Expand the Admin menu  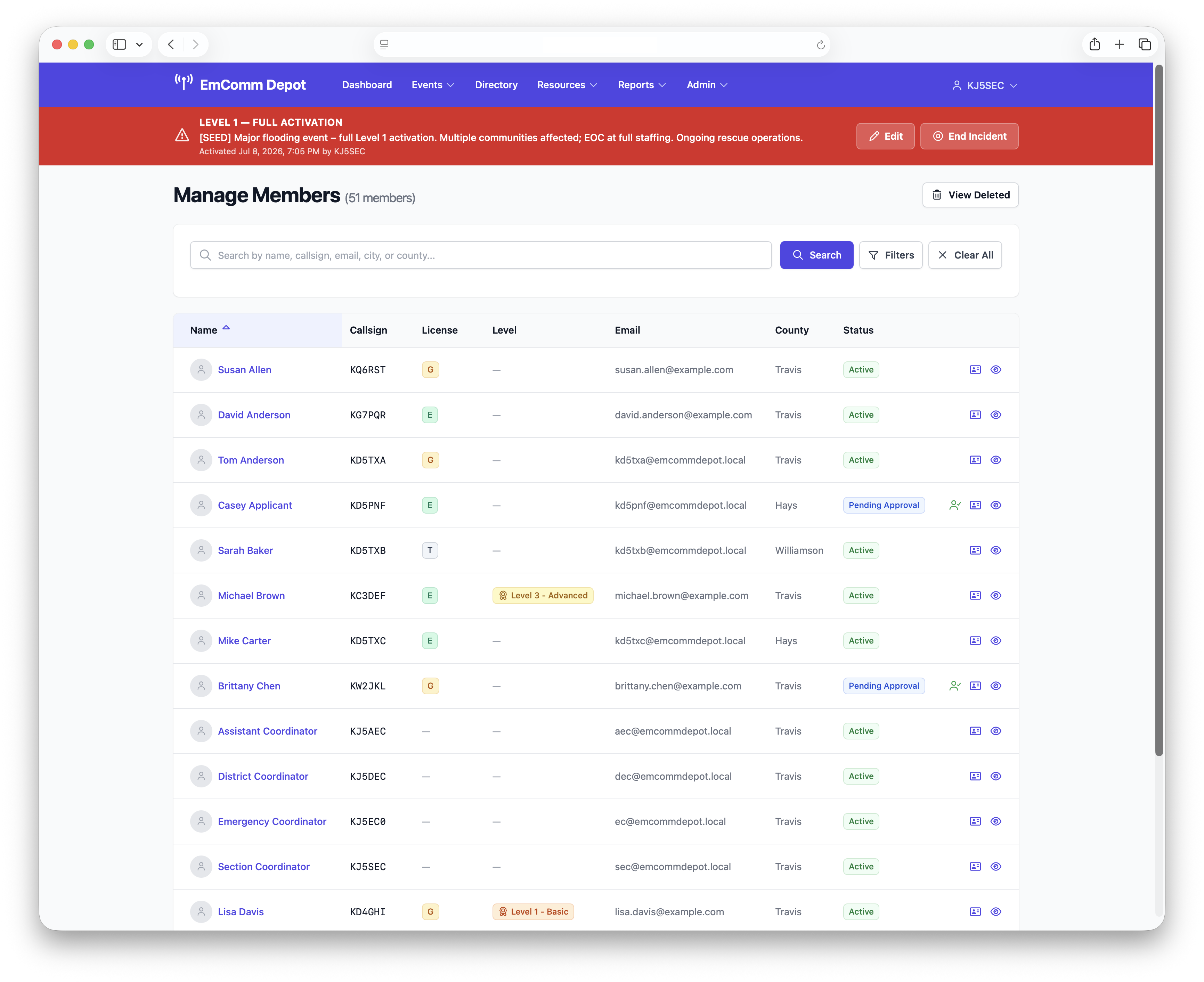click(x=707, y=85)
